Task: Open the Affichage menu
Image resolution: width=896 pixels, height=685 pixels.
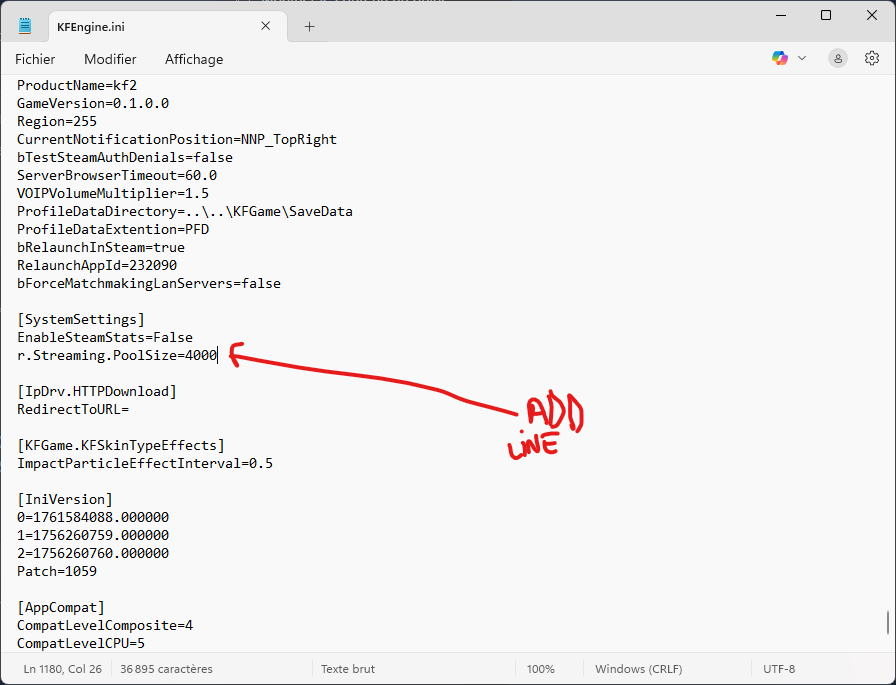Action: tap(194, 59)
